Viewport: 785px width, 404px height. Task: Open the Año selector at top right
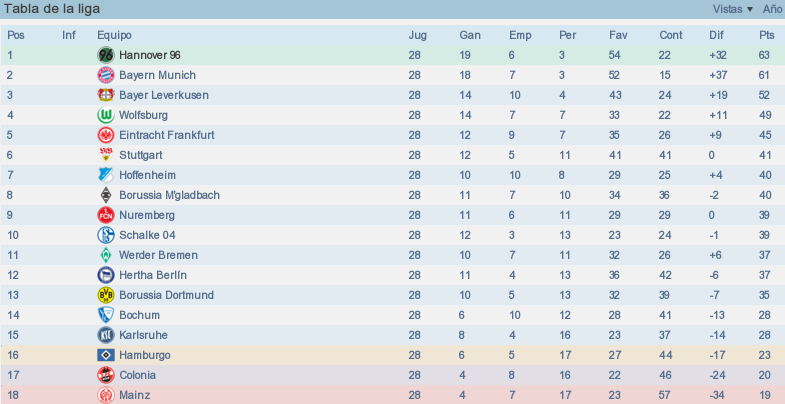pos(773,9)
